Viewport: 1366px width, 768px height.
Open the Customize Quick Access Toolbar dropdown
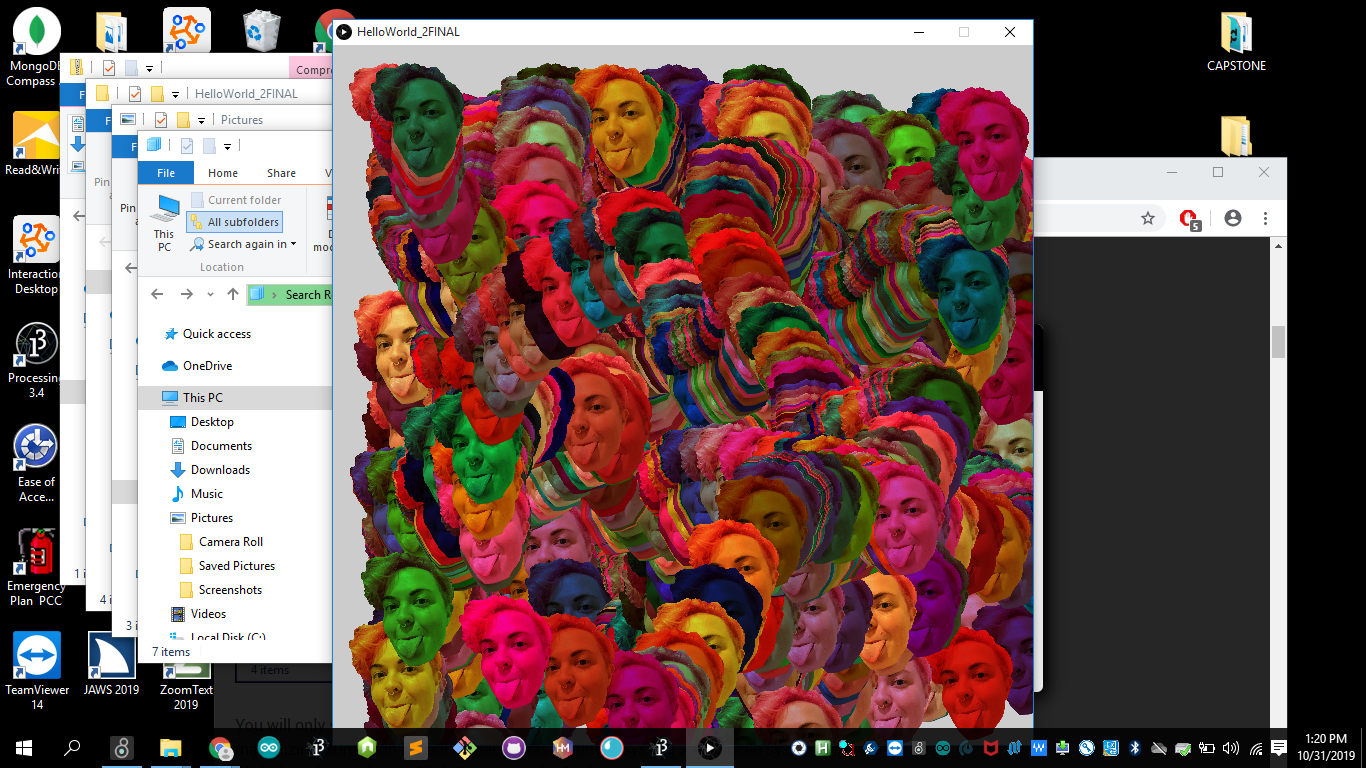pos(228,146)
